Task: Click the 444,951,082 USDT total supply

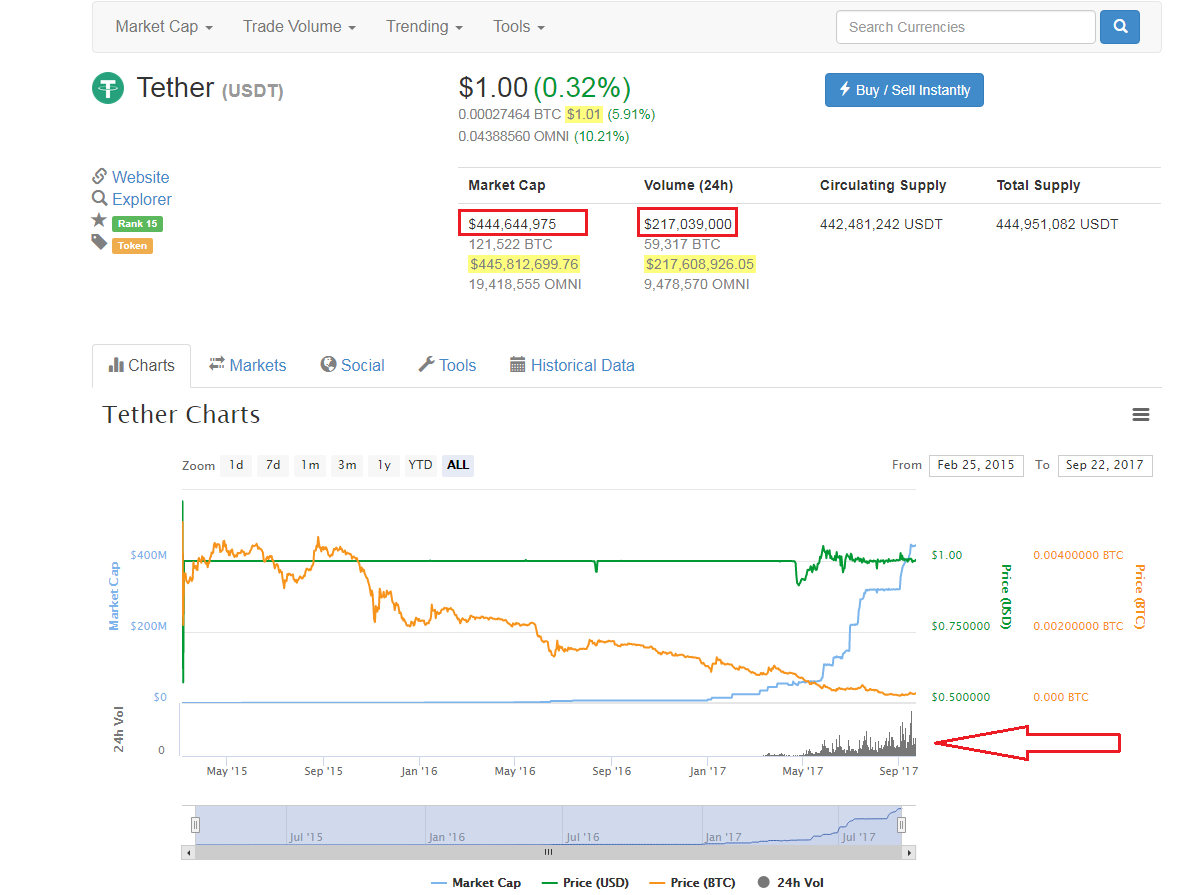Action: [1057, 224]
